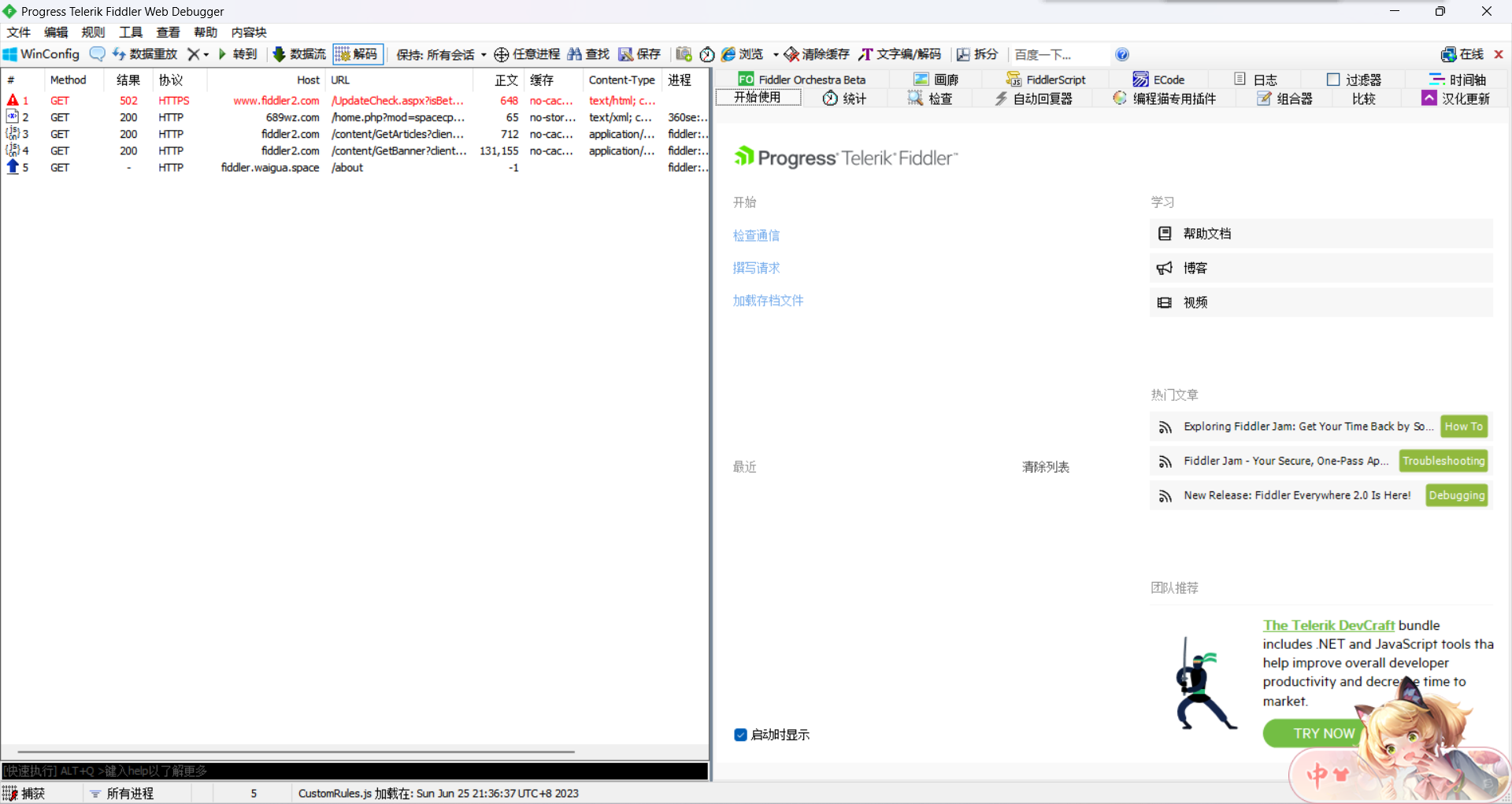Switch to the 自动回复器 AutoResponder tab
Screen dimensions: 1512x804
coord(1033,98)
